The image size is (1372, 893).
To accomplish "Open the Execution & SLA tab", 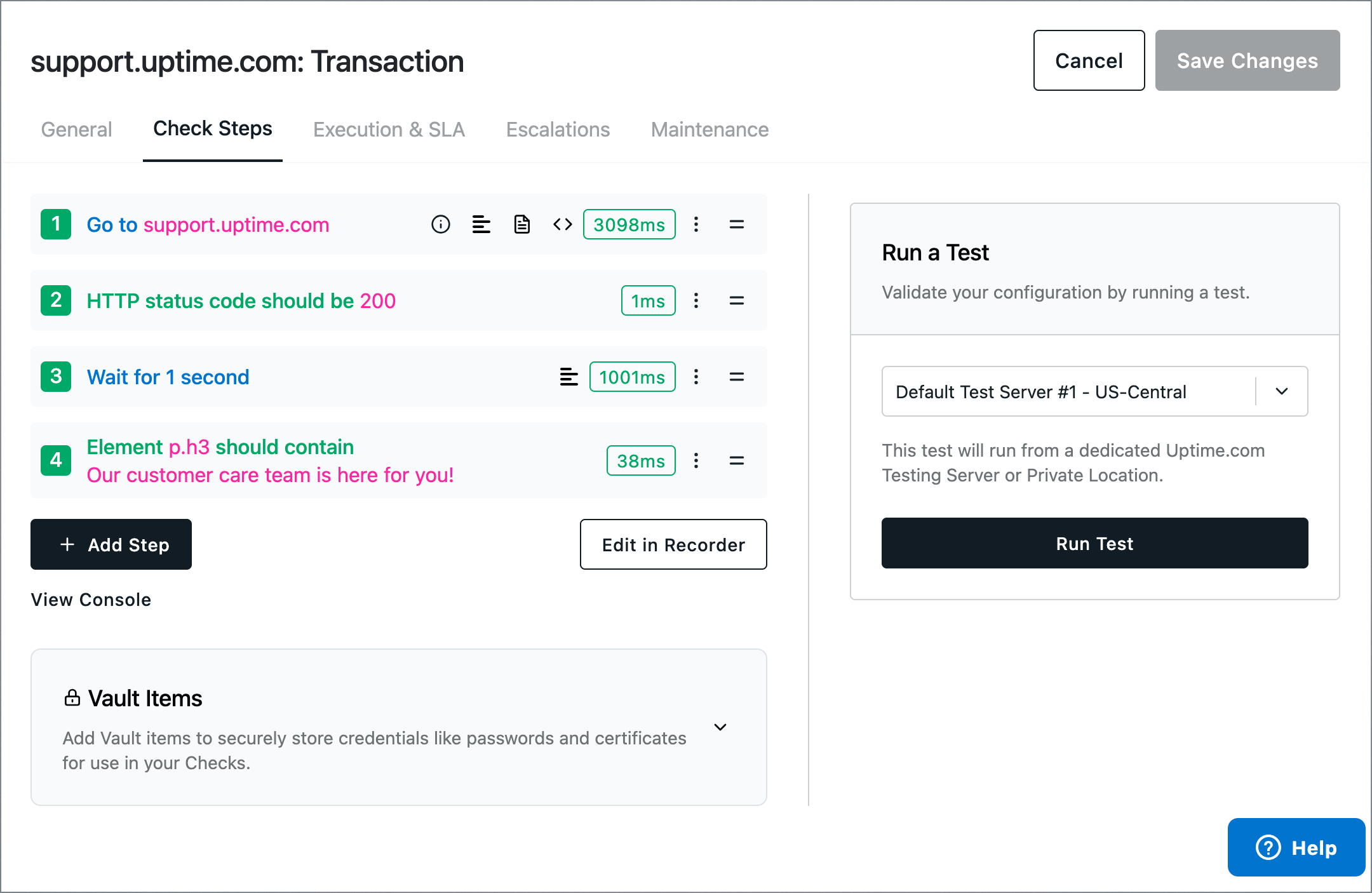I will coord(389,130).
